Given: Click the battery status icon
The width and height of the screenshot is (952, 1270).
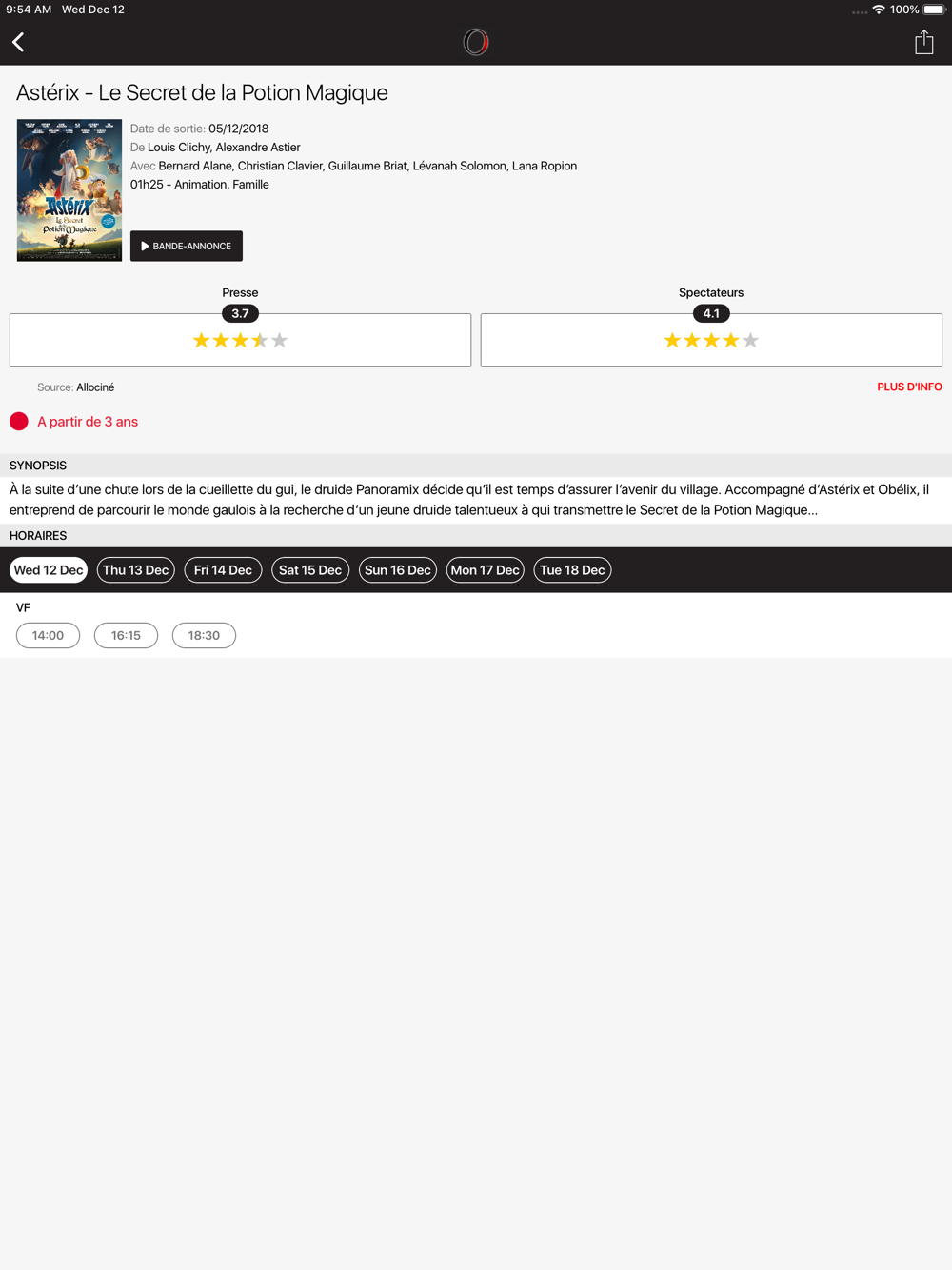Looking at the screenshot, I should 935,10.
